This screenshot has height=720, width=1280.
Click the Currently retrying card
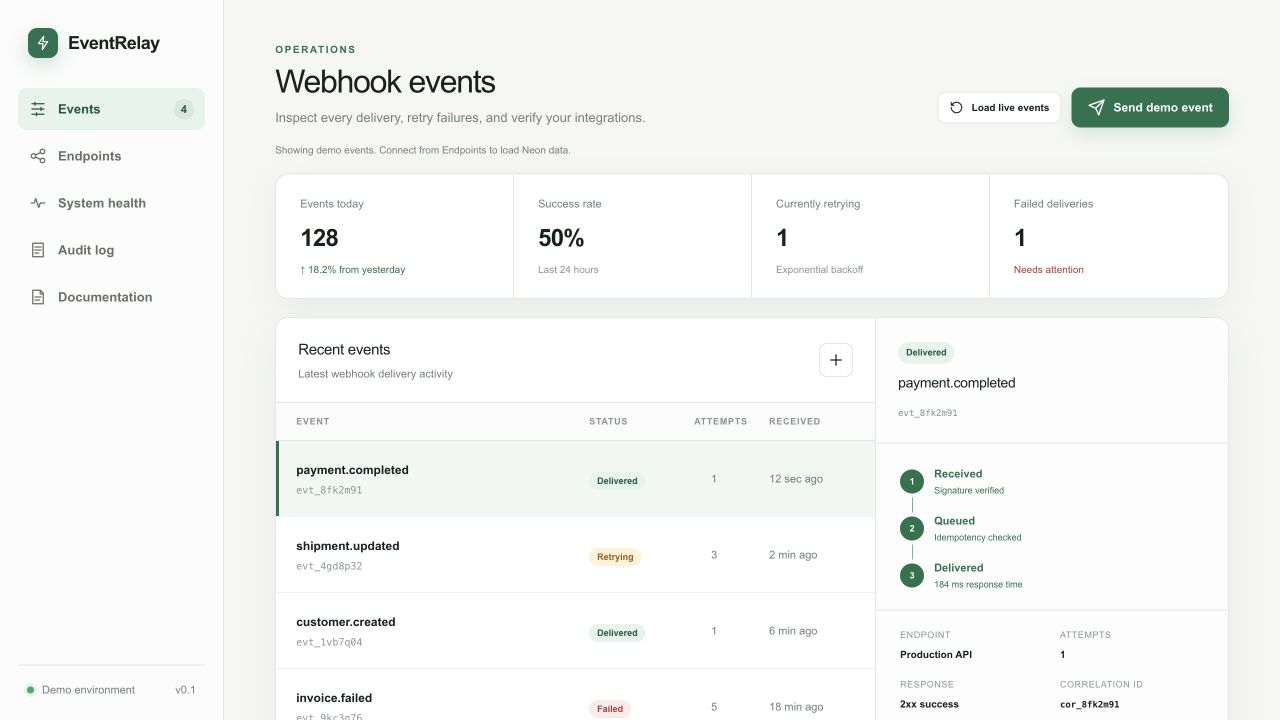pyautogui.click(x=871, y=236)
